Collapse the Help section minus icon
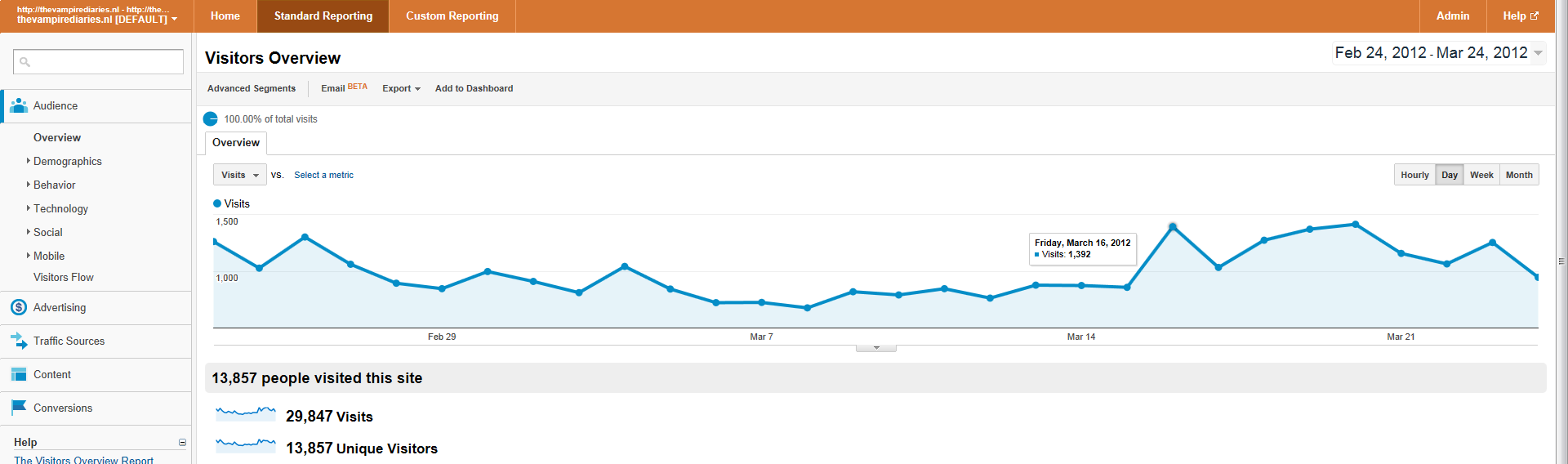The image size is (1568, 464). point(182,443)
